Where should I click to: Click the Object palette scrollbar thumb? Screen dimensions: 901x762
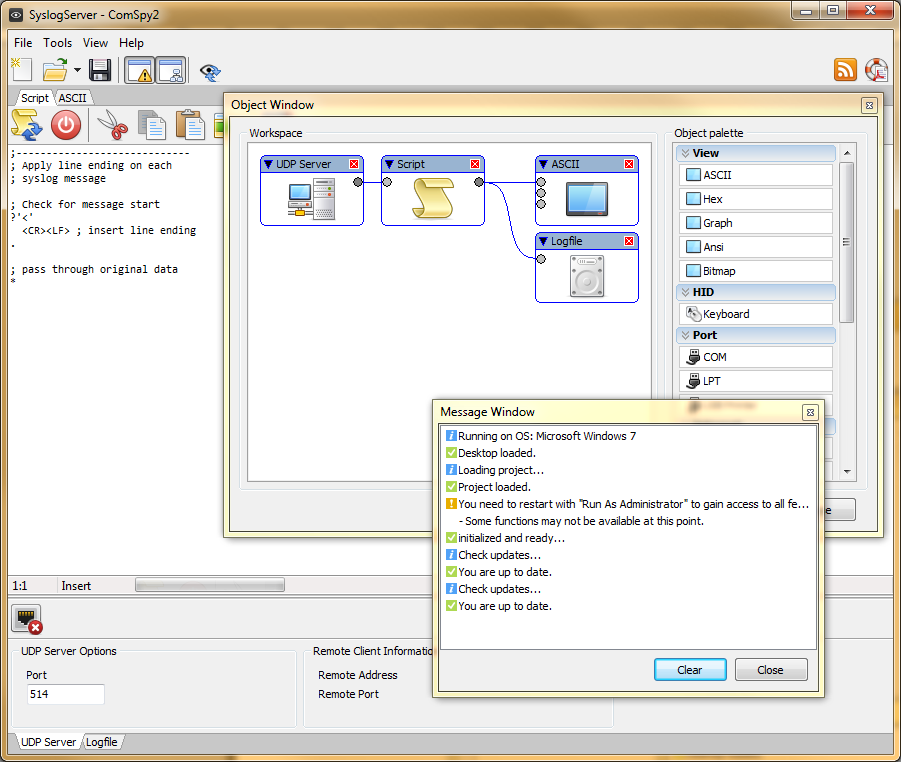coord(846,242)
